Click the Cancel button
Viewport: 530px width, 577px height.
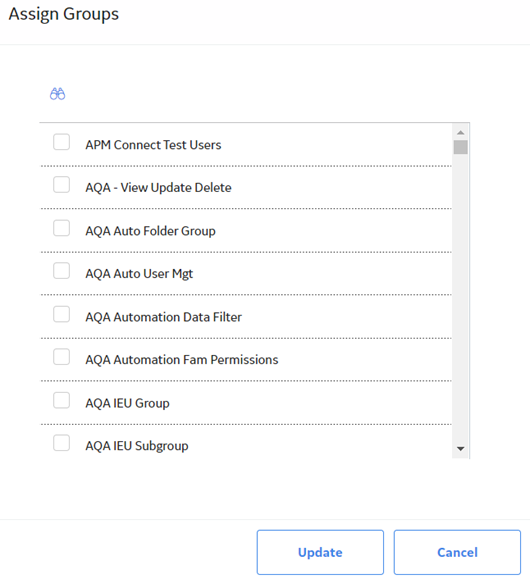click(457, 552)
